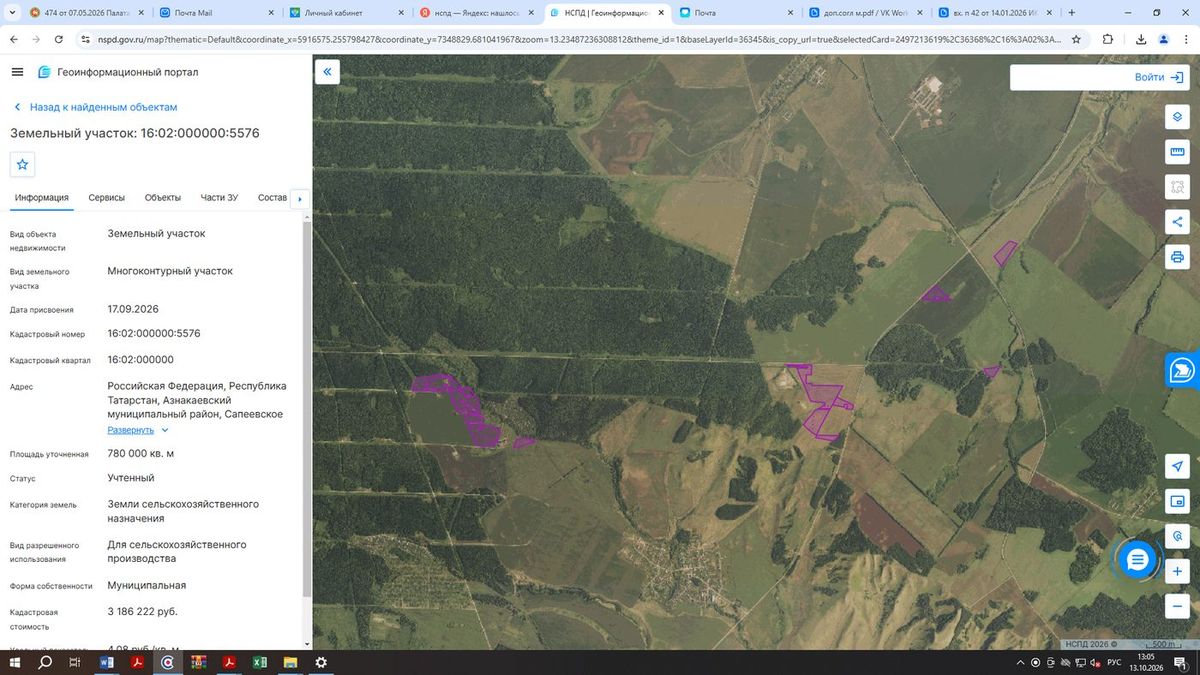Open the map layers panel
Image resolution: width=1200 pixels, height=675 pixels.
tap(1177, 116)
